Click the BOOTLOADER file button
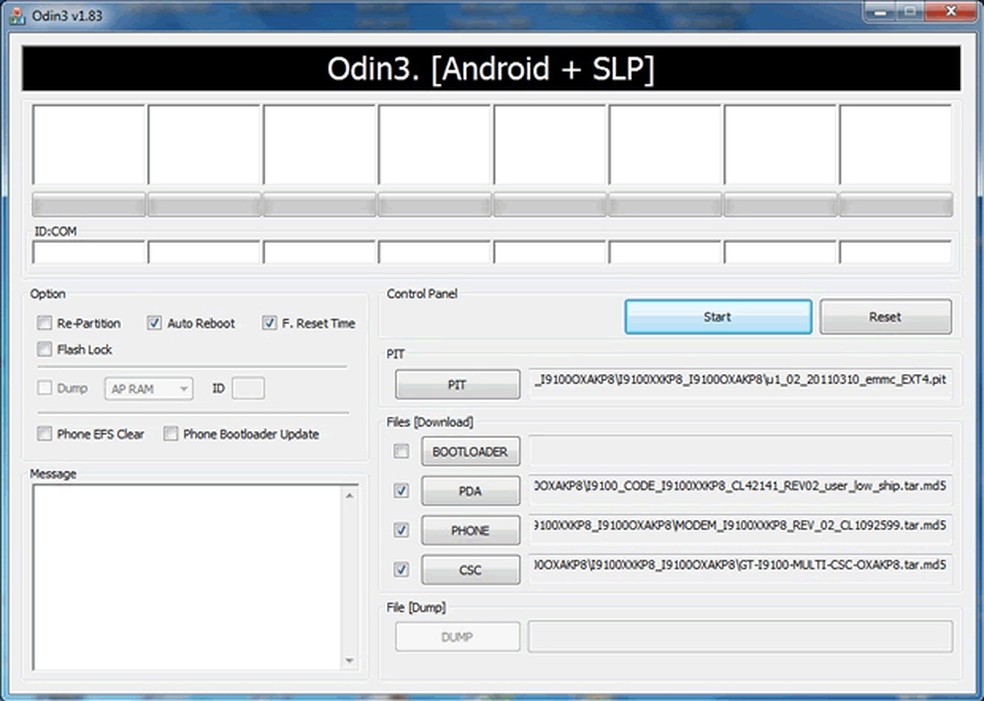 pos(470,451)
